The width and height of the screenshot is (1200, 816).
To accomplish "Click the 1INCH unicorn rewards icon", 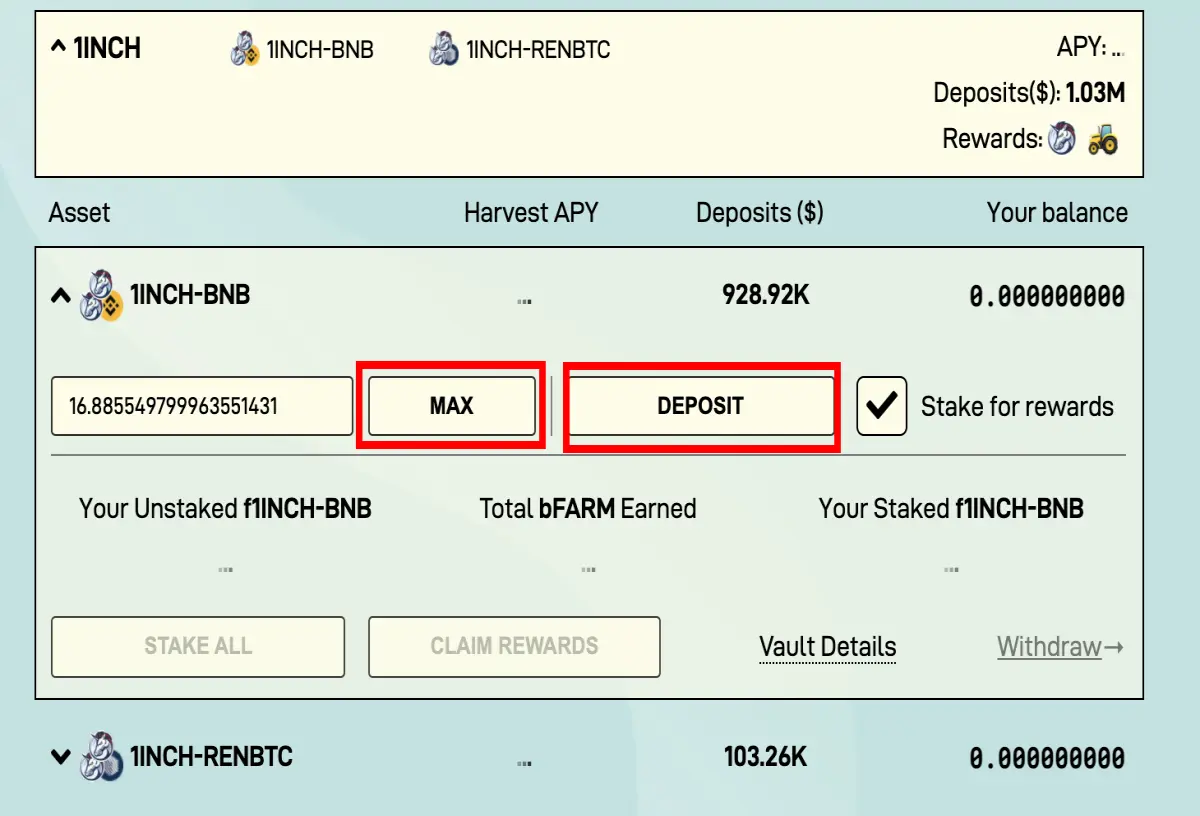I will click(1062, 138).
